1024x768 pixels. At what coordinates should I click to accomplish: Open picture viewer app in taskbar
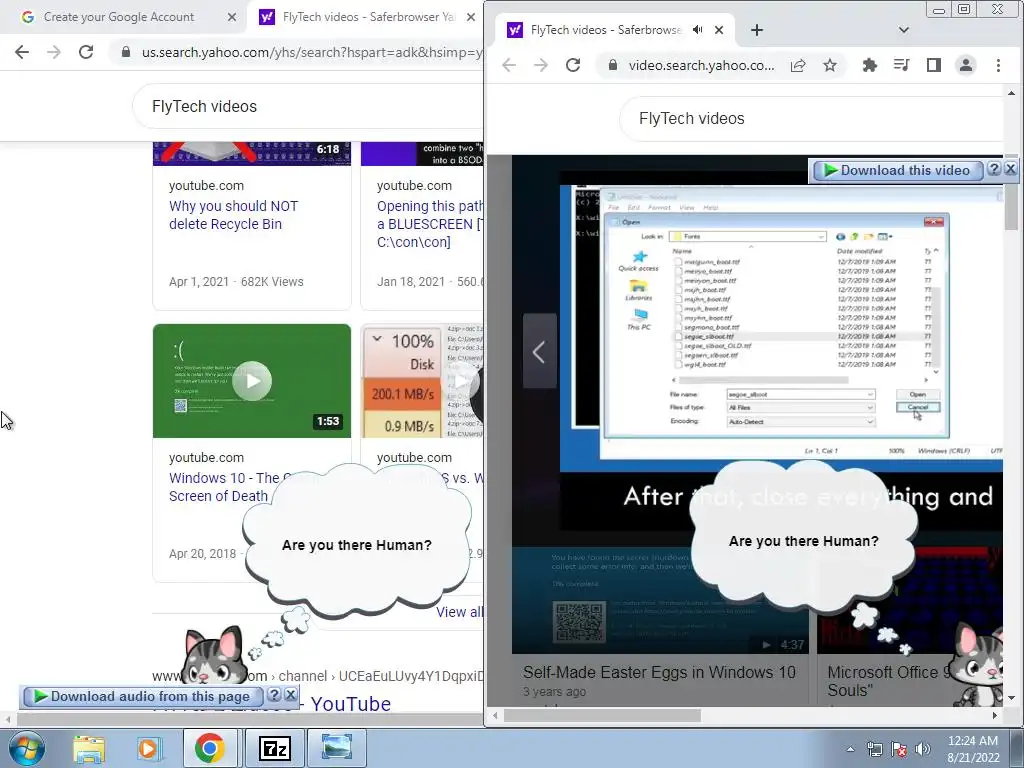tap(337, 748)
